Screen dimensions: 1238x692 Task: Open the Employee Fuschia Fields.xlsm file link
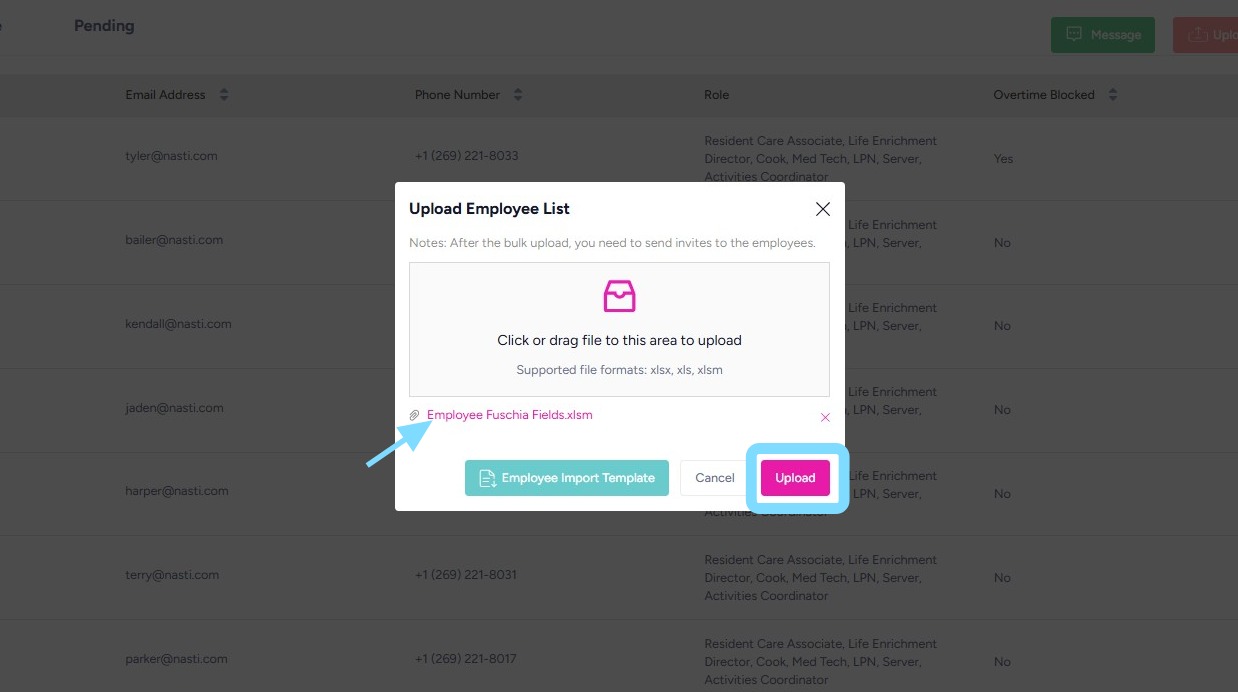tap(509, 415)
